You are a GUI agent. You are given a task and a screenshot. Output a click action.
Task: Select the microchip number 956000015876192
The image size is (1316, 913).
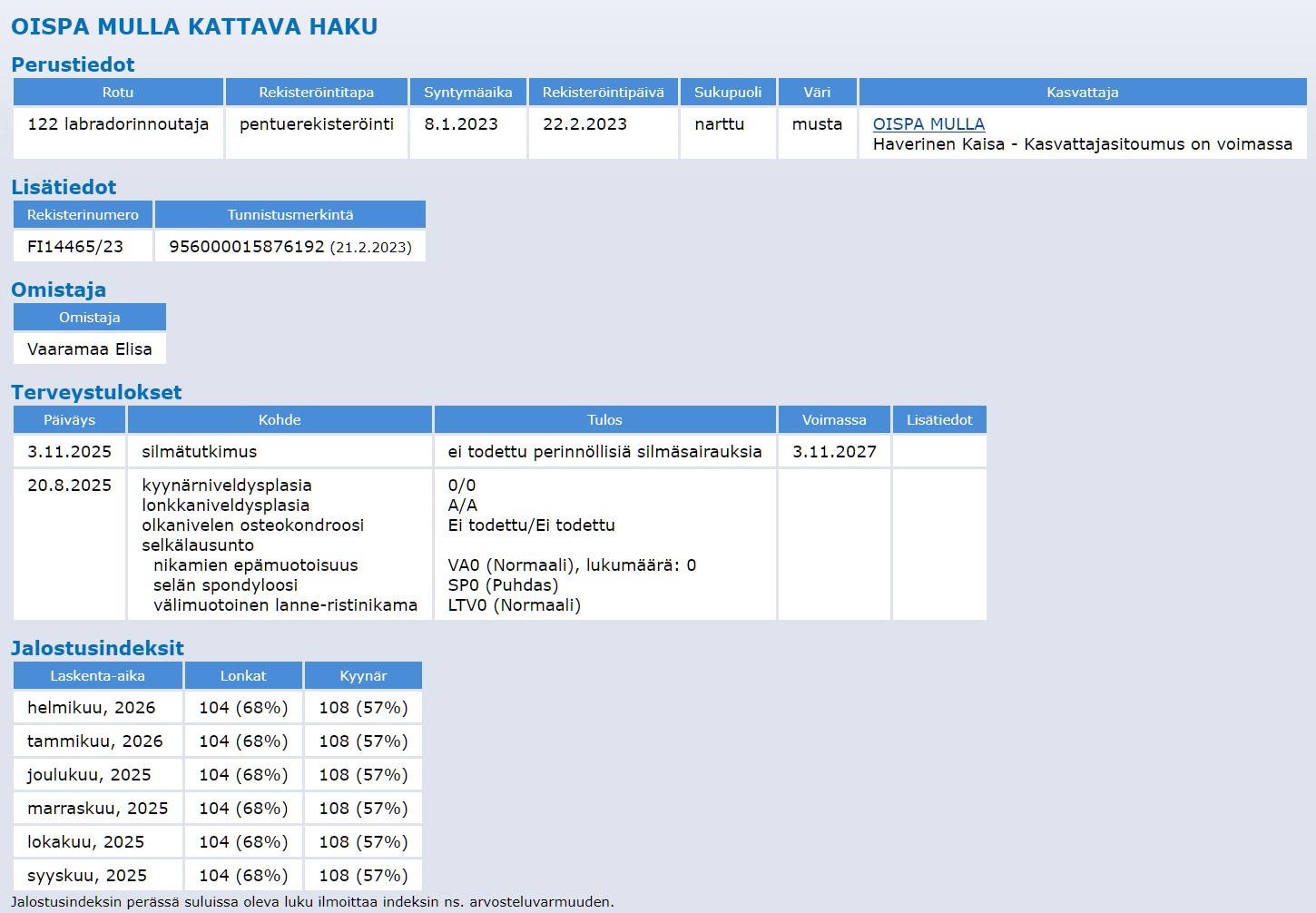pos(246,247)
